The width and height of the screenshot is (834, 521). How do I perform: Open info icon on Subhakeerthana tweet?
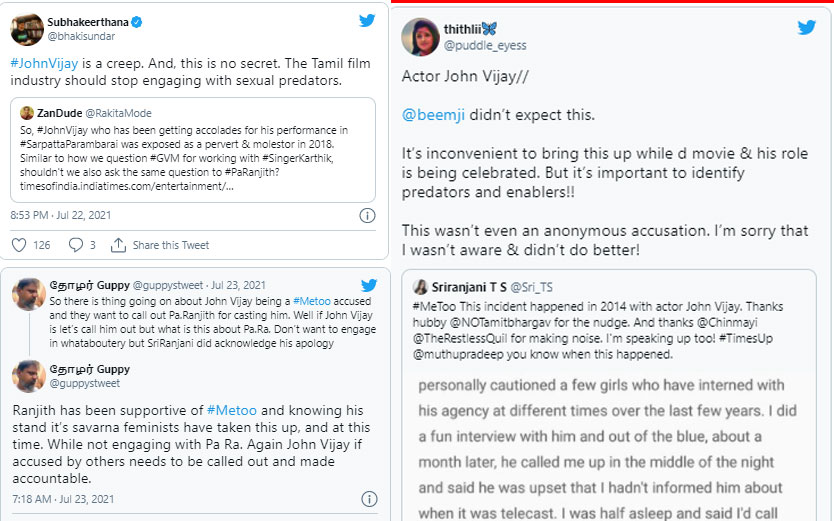(x=368, y=215)
